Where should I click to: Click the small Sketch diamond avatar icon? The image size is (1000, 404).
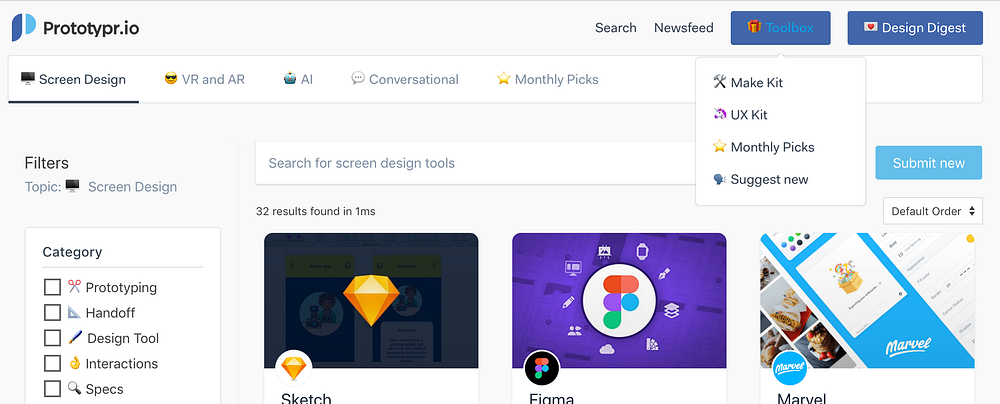(x=293, y=368)
